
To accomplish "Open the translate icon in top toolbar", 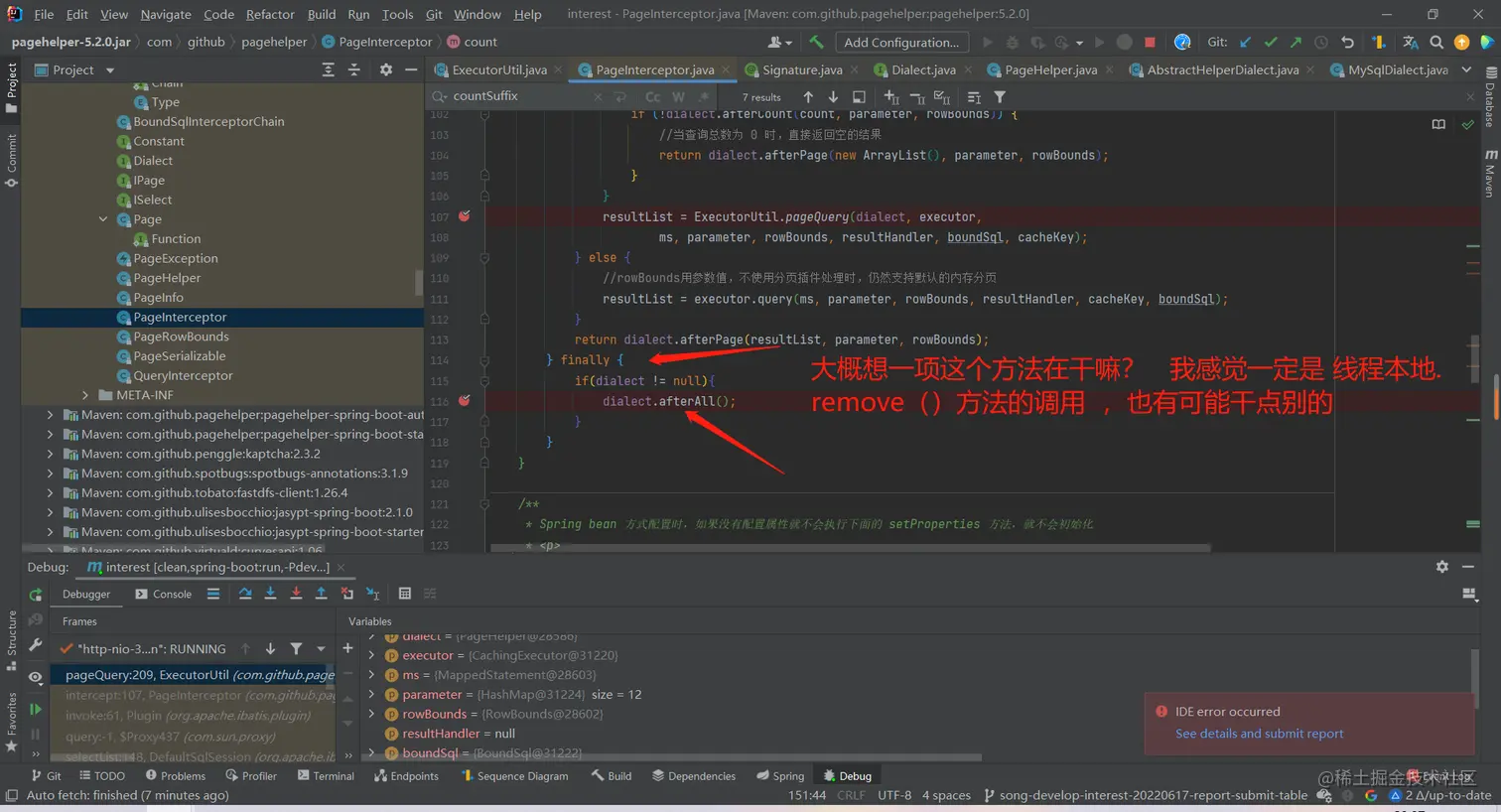I will click(1411, 42).
